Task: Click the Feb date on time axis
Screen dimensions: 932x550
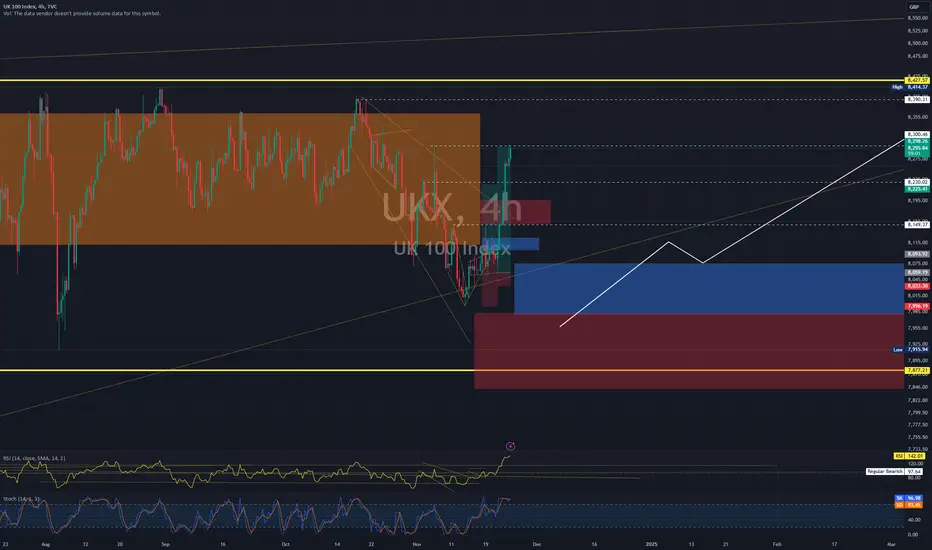Action: point(777,544)
